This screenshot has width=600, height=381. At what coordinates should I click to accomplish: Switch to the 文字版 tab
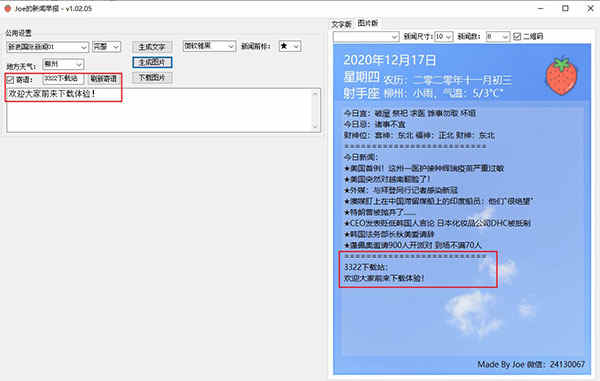(x=341, y=24)
